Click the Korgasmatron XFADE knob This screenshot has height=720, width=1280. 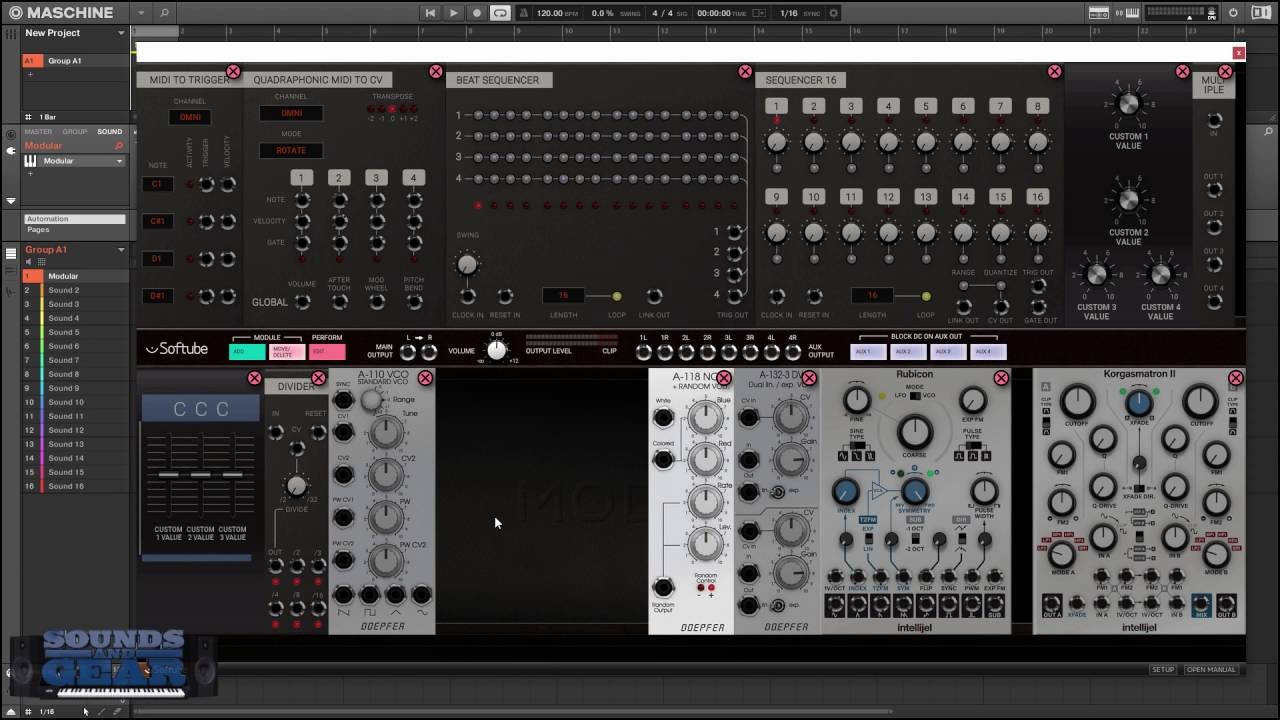(1138, 403)
